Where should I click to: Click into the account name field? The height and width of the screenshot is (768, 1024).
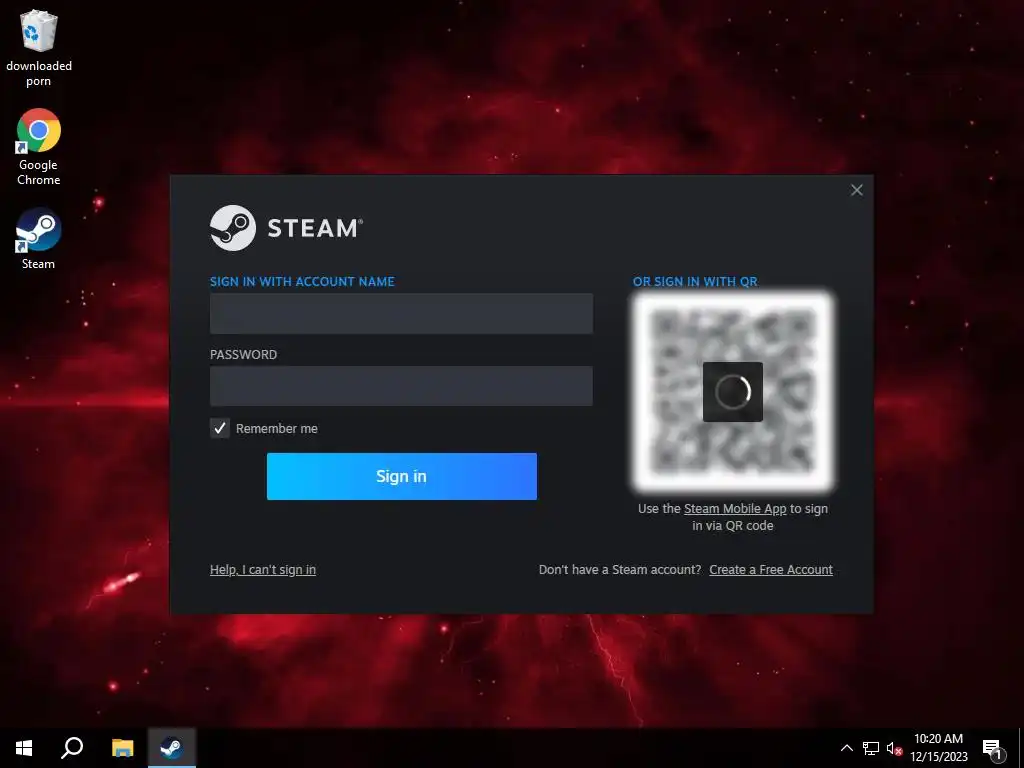[401, 313]
